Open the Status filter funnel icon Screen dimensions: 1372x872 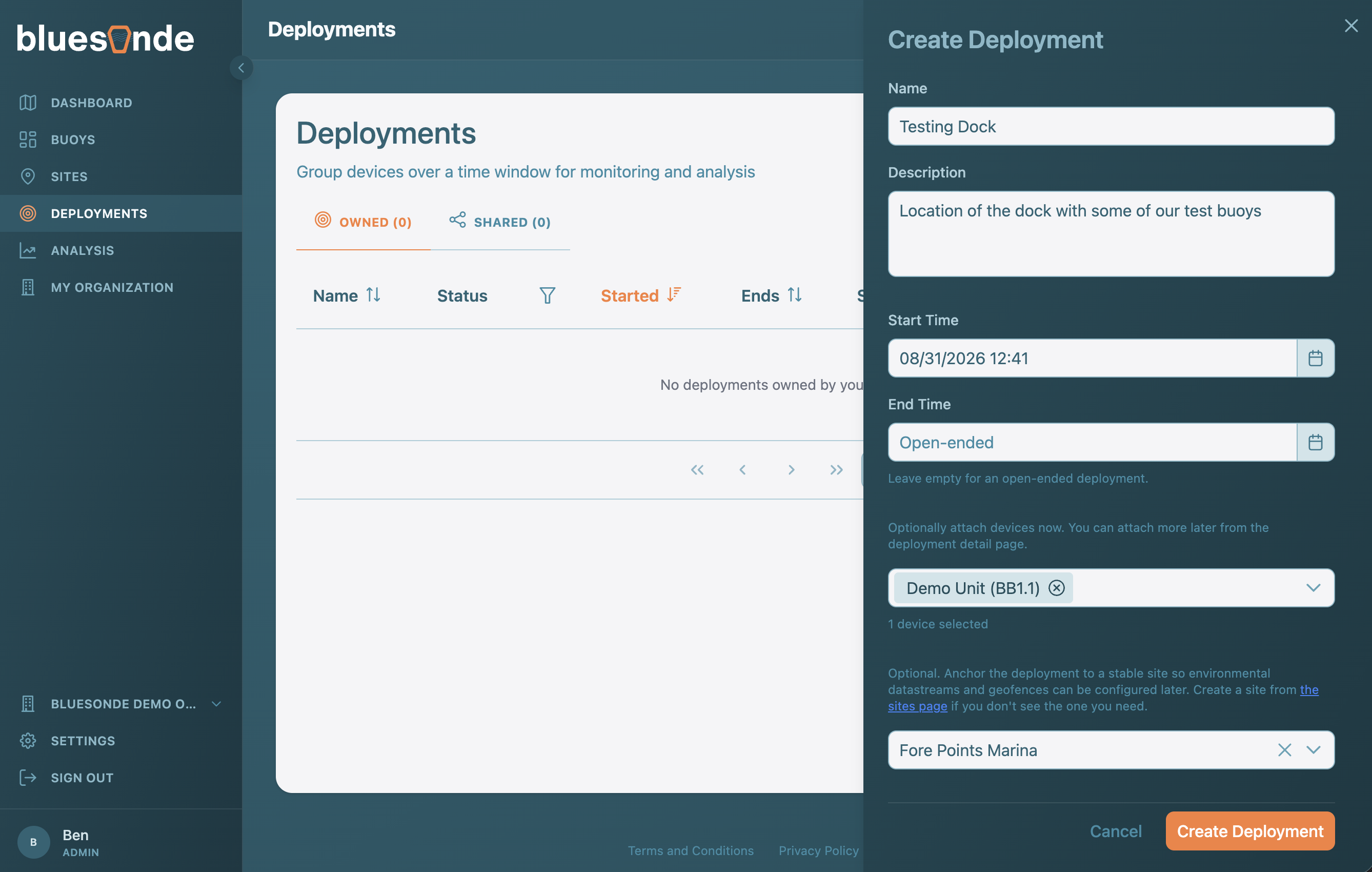547,295
